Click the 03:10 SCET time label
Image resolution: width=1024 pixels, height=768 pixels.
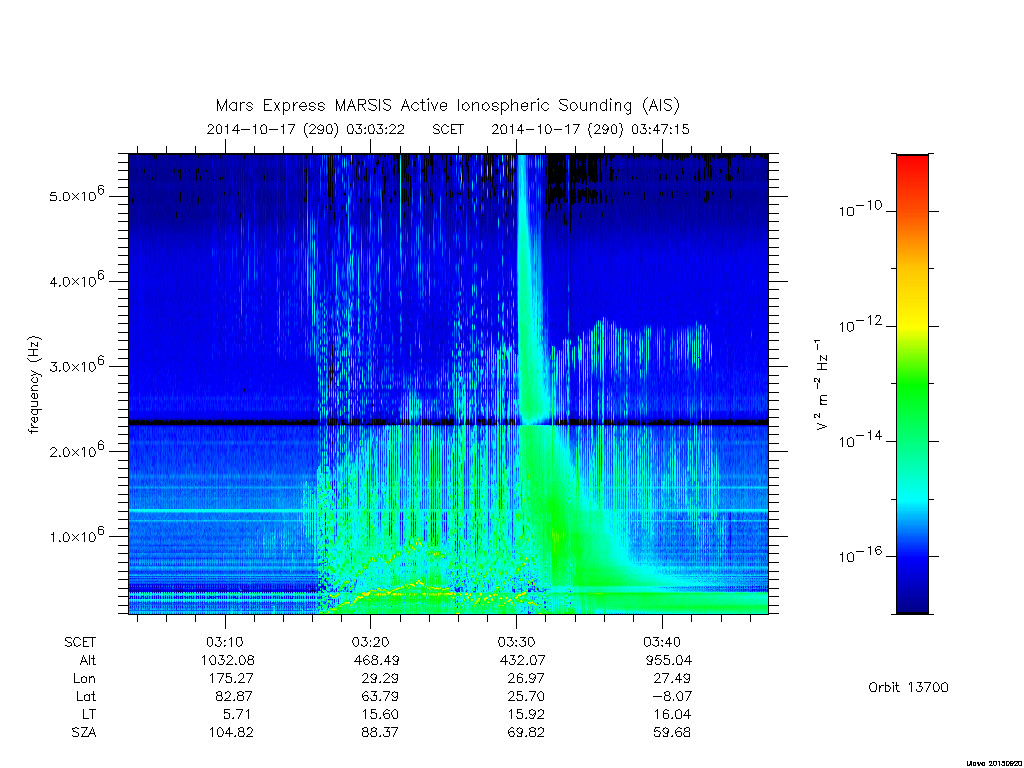tap(225, 642)
